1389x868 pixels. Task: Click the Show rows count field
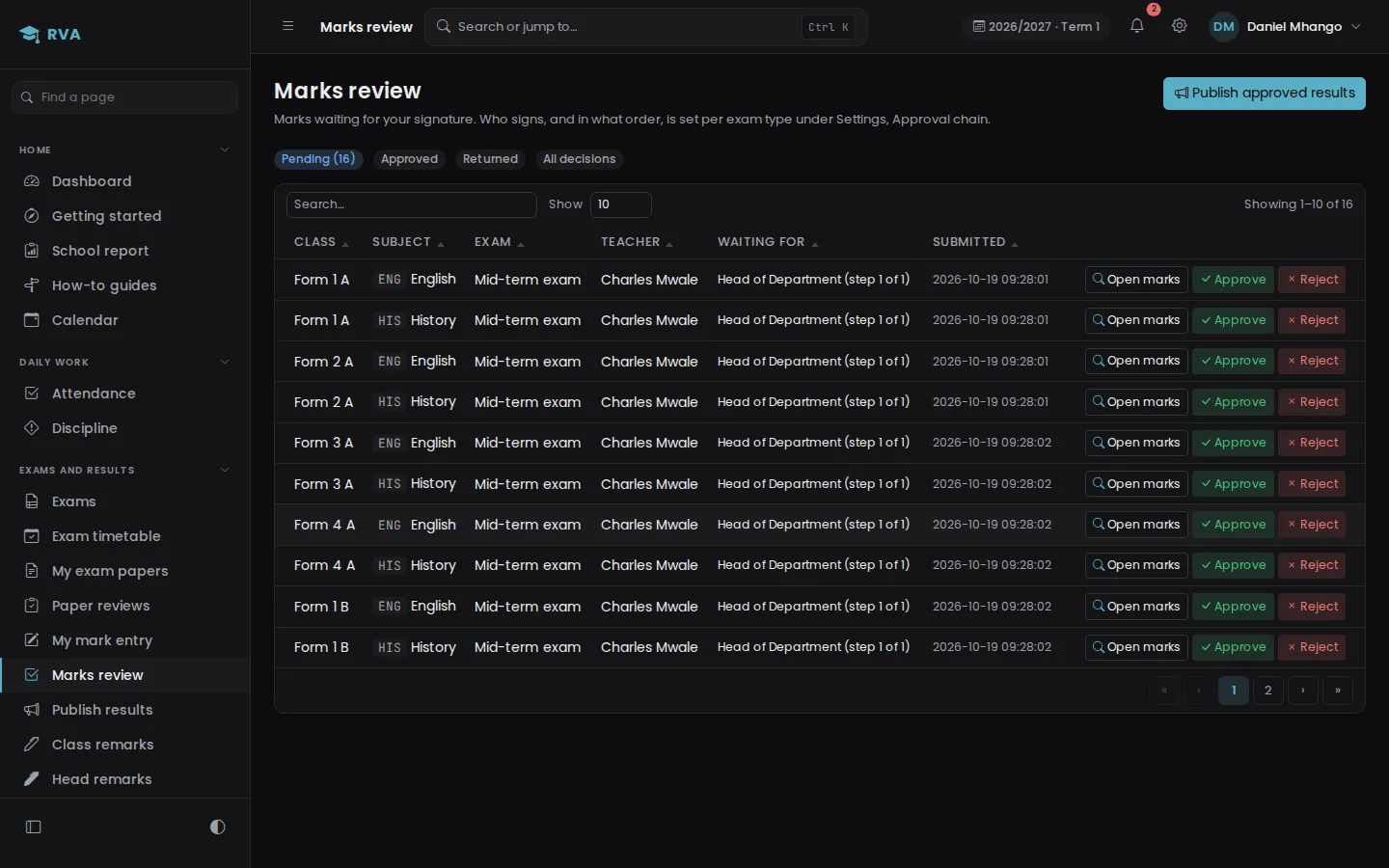(x=621, y=204)
